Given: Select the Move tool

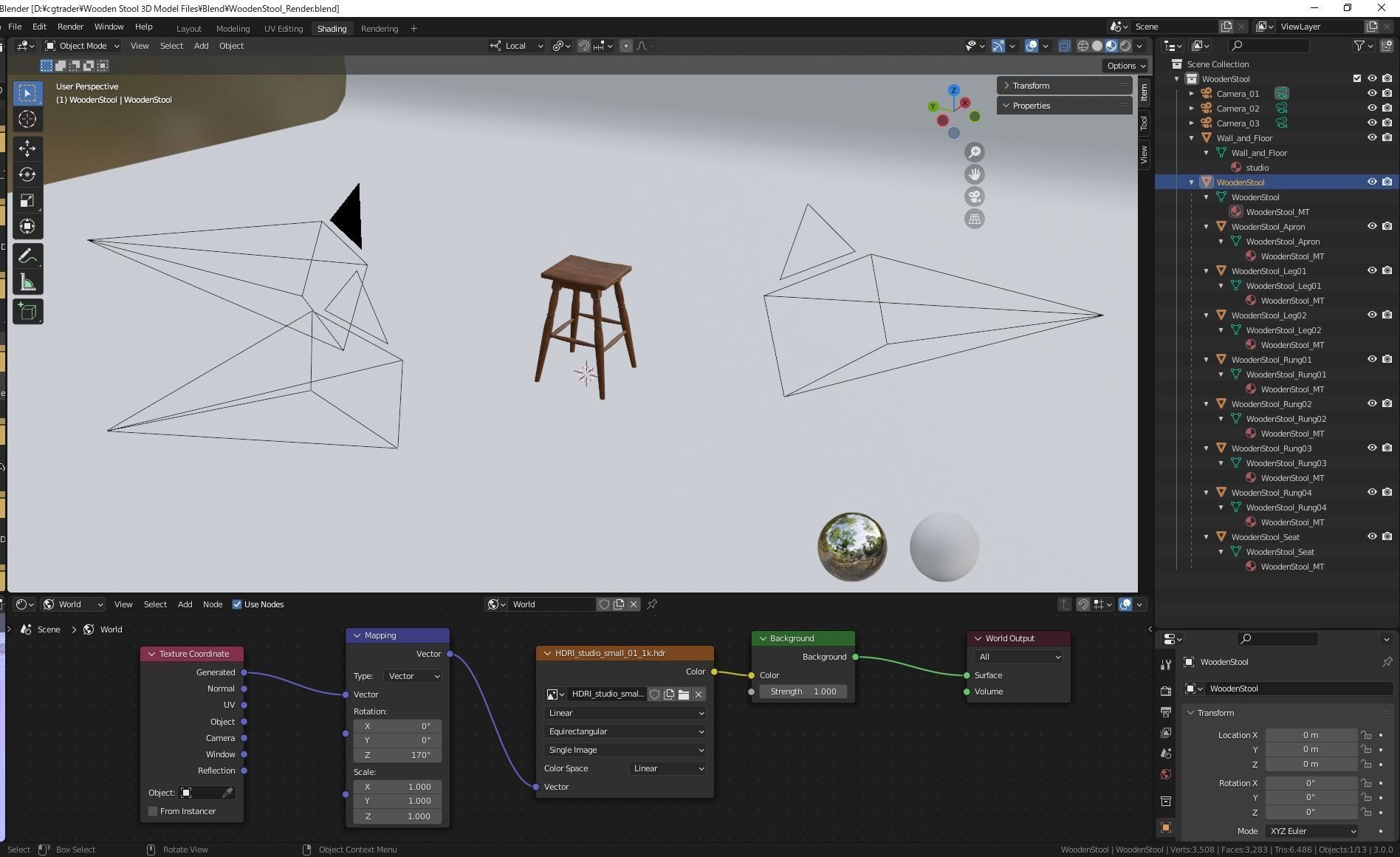Looking at the screenshot, I should pyautogui.click(x=27, y=148).
